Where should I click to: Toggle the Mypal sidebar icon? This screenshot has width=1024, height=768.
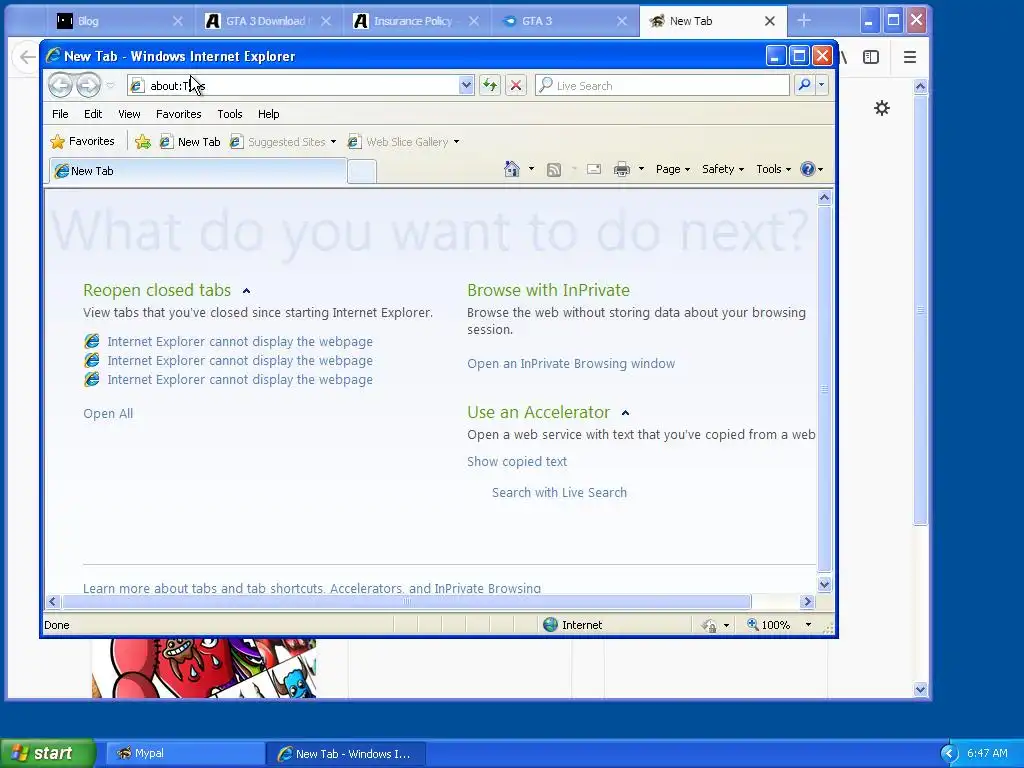coord(871,57)
